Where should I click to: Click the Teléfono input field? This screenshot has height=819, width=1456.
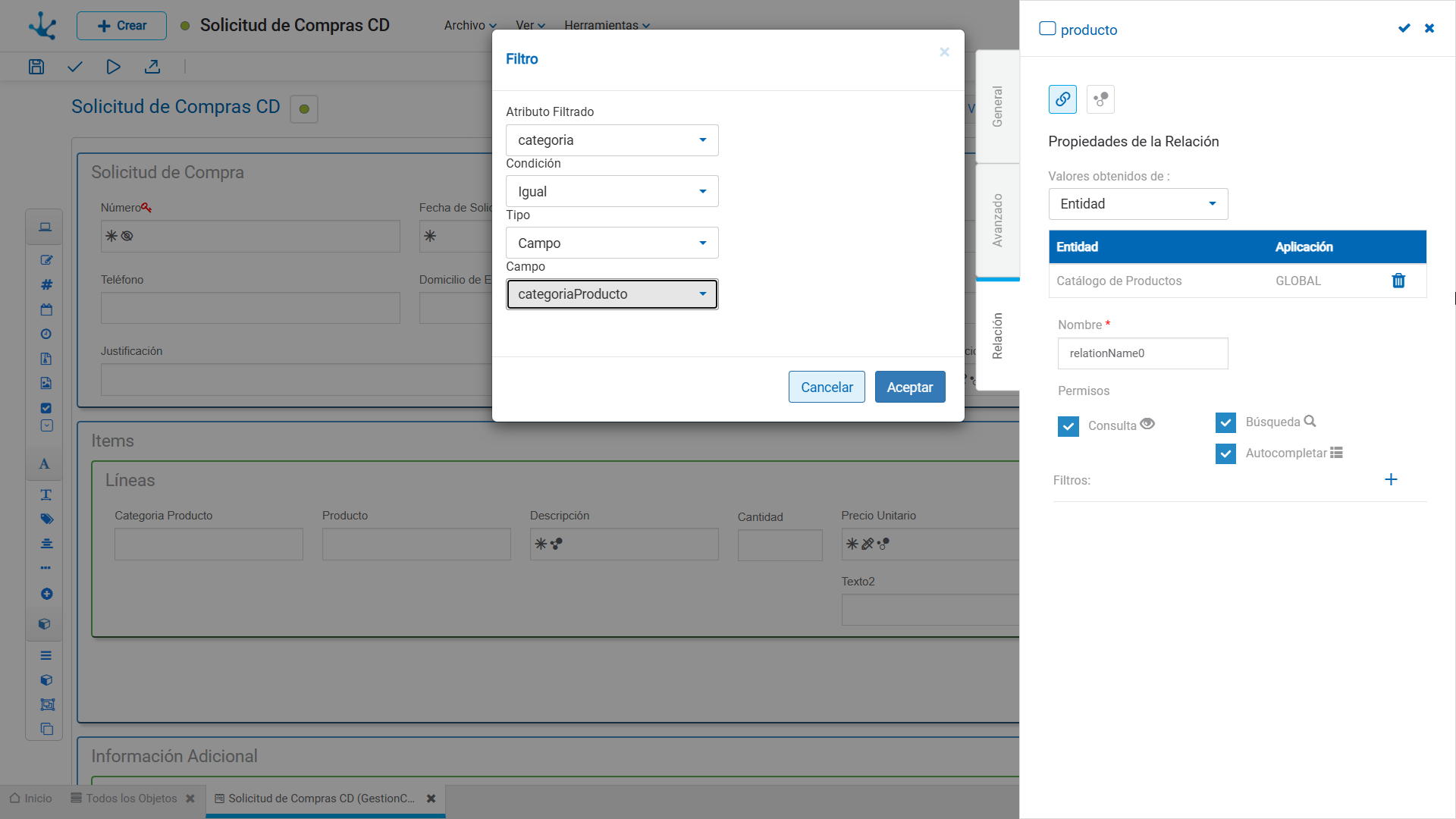tap(250, 308)
